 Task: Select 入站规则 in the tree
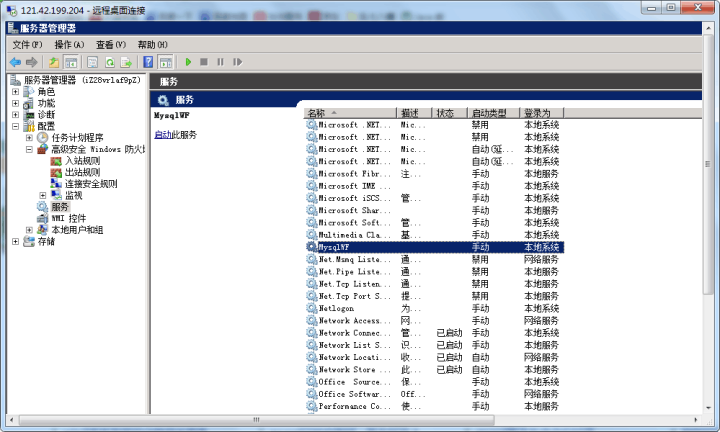tap(83, 161)
